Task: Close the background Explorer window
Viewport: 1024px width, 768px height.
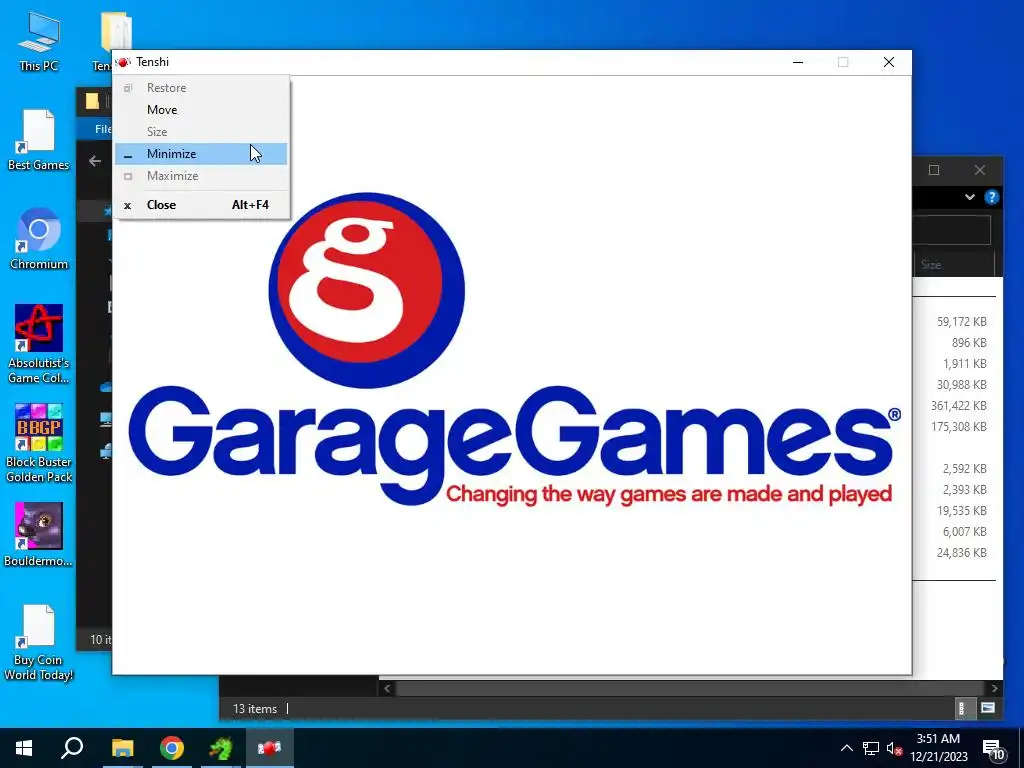Action: coord(980,170)
